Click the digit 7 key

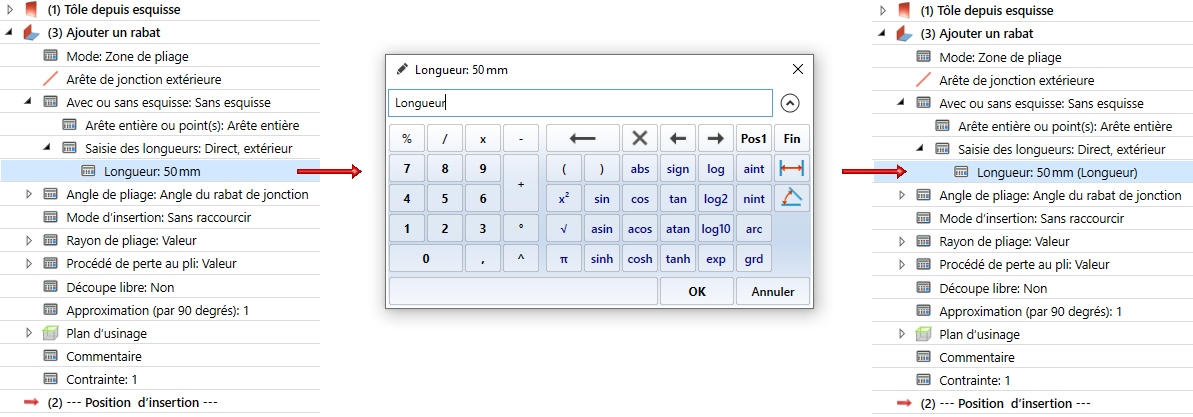[407, 169]
